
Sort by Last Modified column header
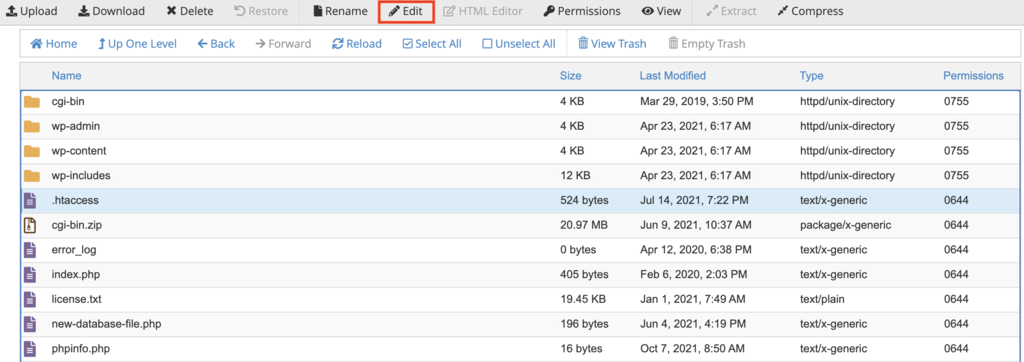tap(673, 76)
